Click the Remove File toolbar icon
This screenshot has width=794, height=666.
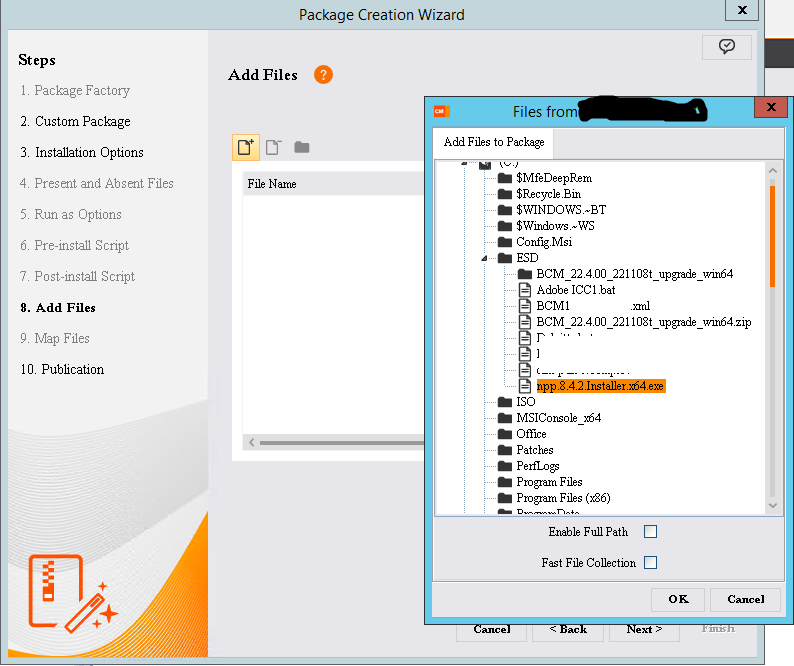tap(273, 148)
